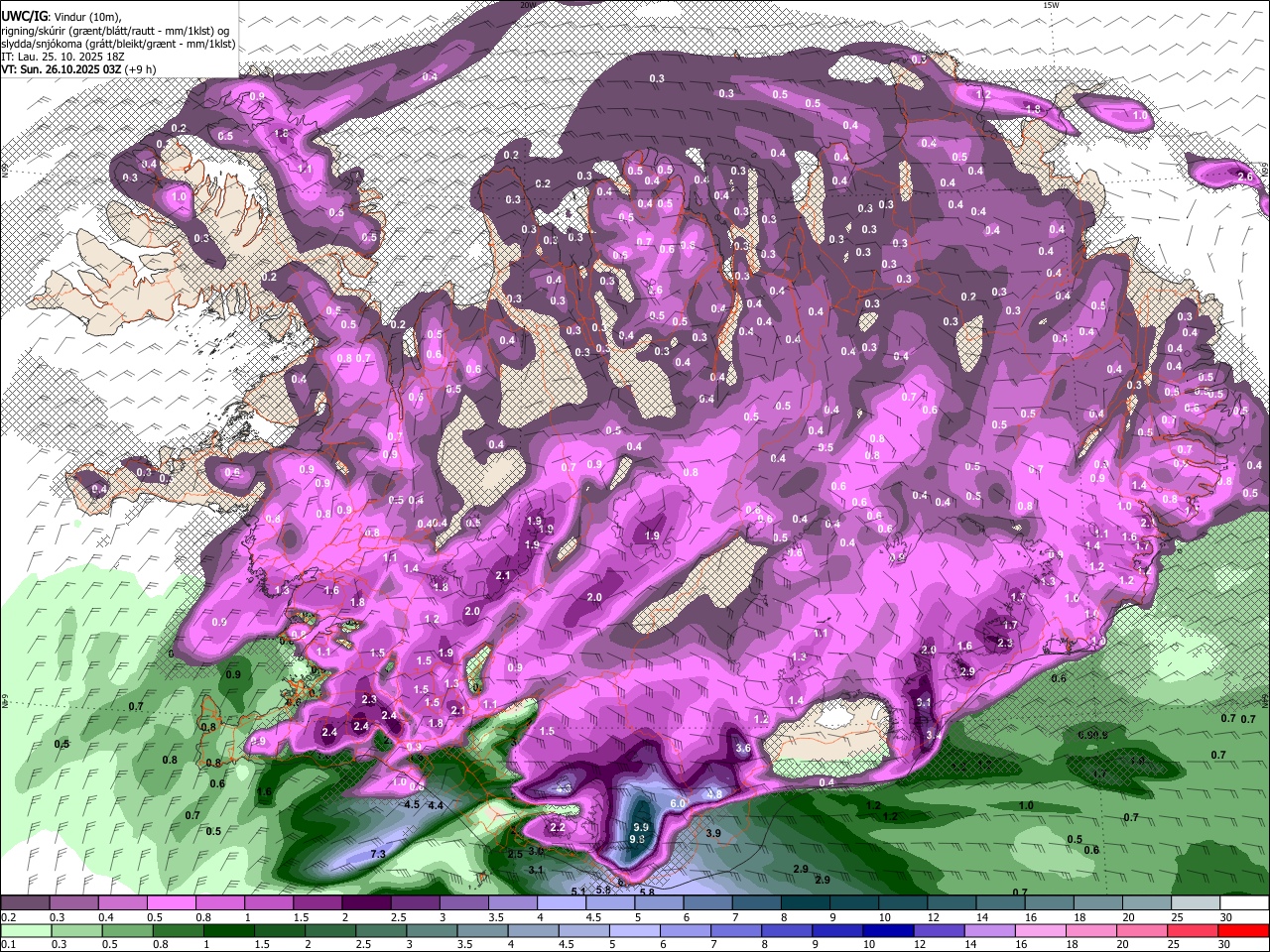Click the '2.1' value next to '1.9' on the map

503,576
